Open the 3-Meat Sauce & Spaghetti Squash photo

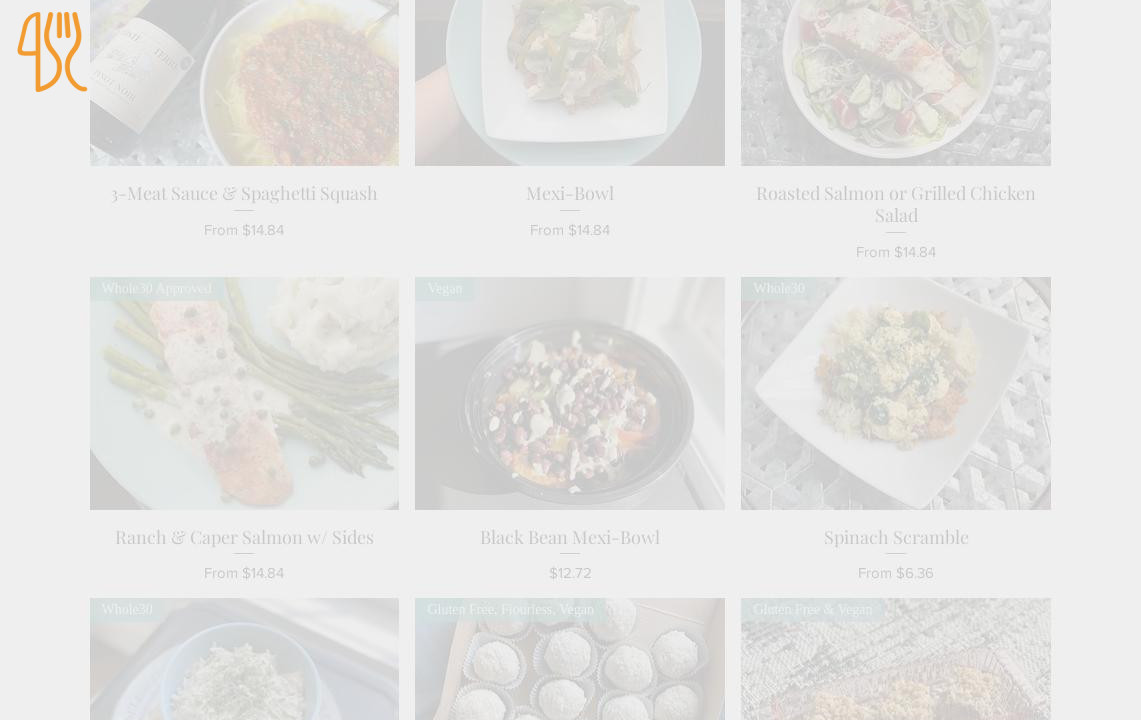244,83
